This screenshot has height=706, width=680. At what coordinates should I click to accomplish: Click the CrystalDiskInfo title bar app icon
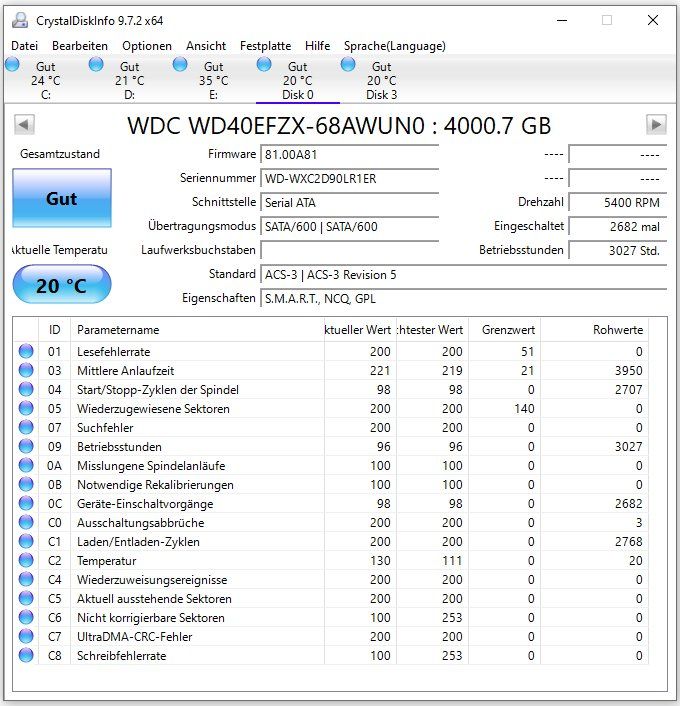pyautogui.click(x=20, y=20)
